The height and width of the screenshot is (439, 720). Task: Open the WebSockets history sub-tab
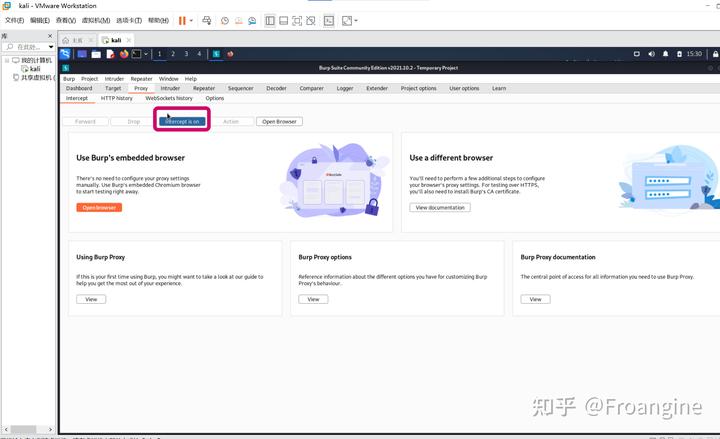(169, 98)
